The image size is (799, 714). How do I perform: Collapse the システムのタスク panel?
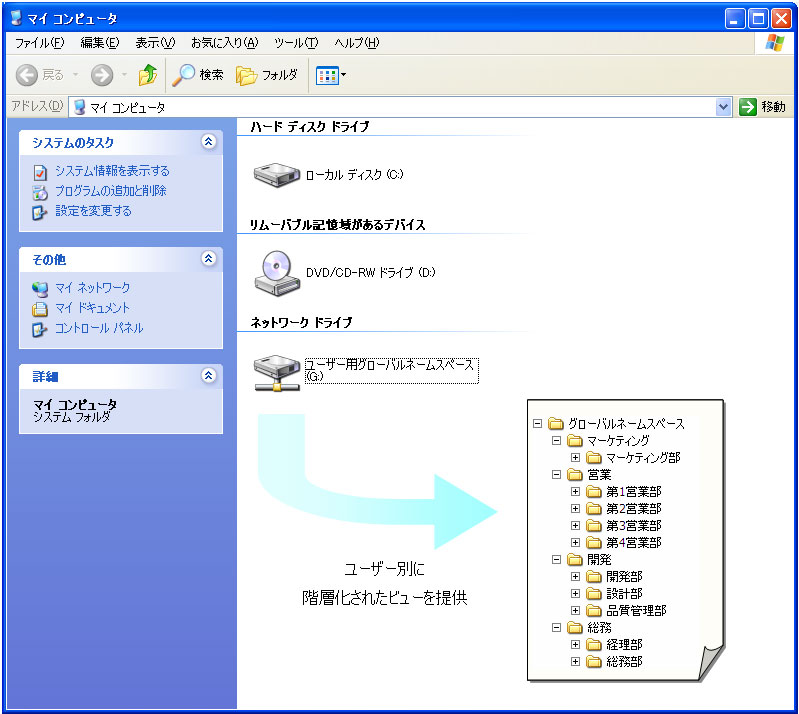[x=208, y=142]
